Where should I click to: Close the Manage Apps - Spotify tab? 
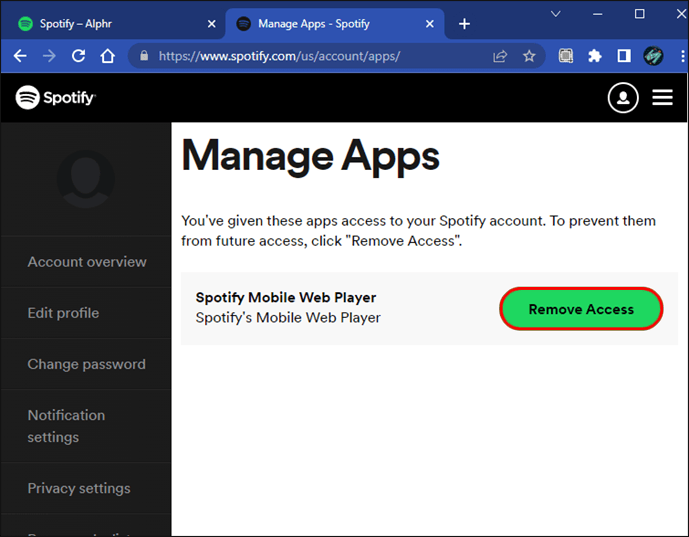(430, 24)
